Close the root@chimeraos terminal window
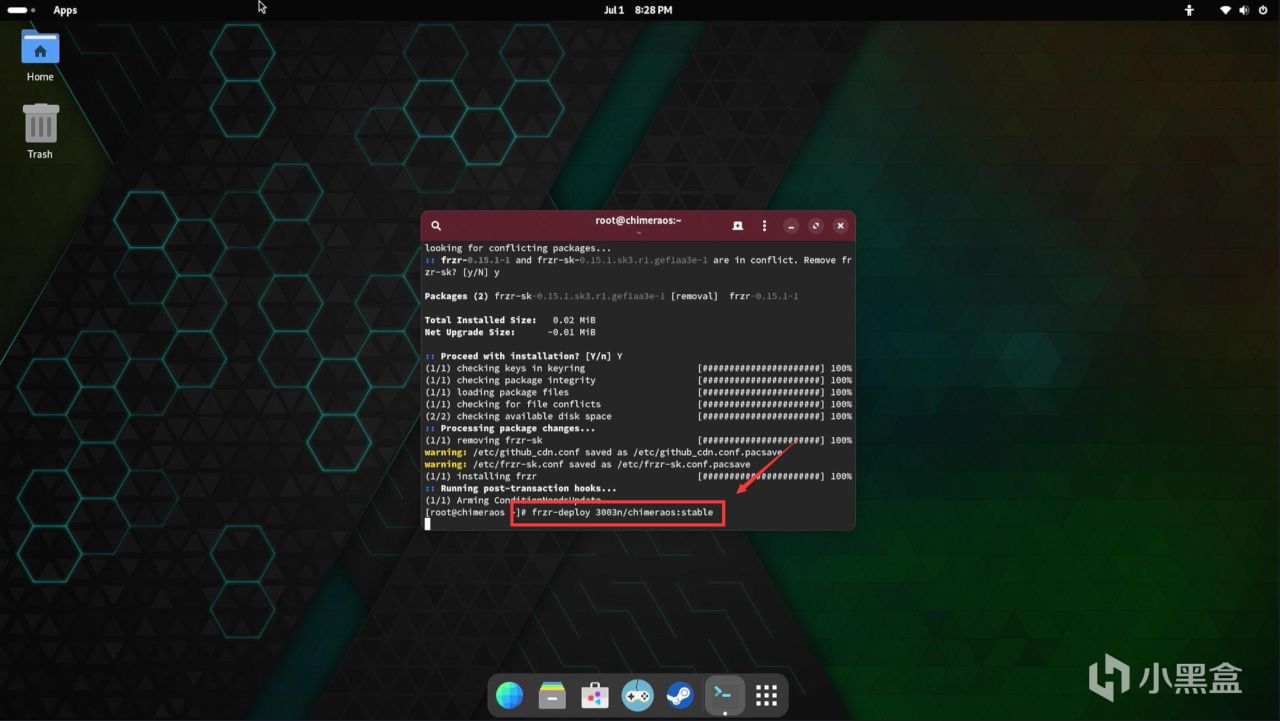The height and width of the screenshot is (721, 1280). (x=841, y=226)
